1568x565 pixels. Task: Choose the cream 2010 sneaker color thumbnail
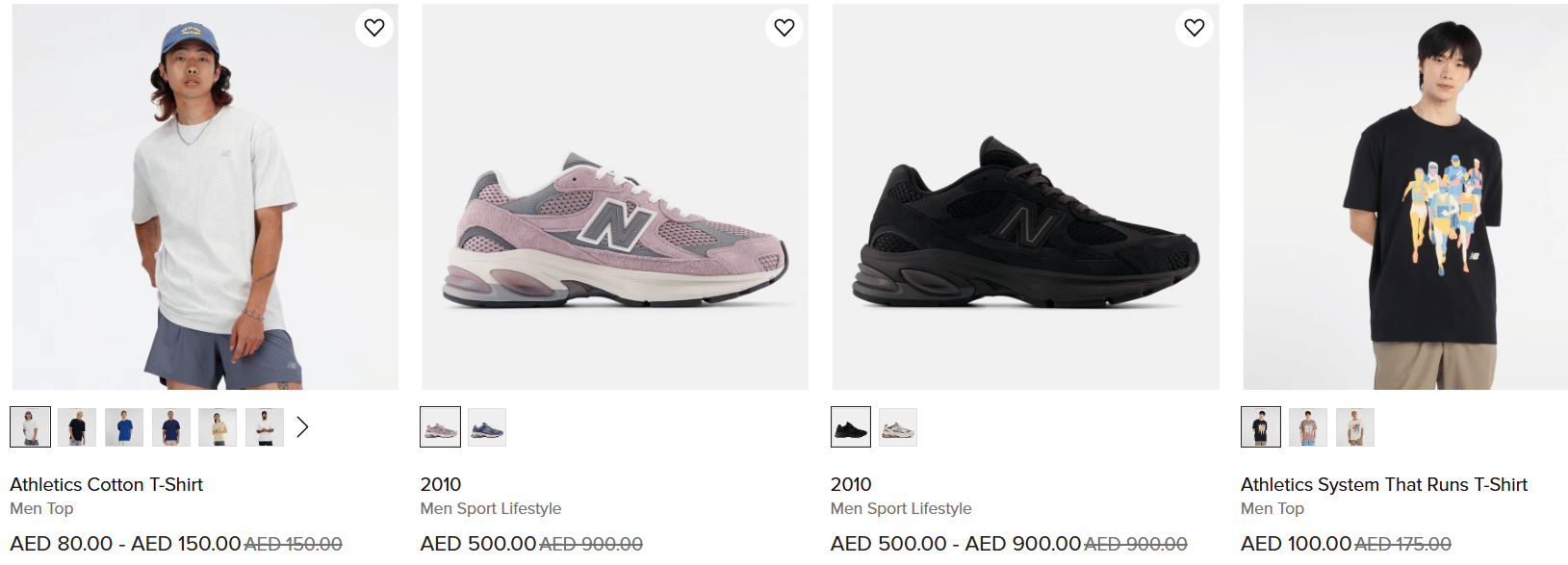(898, 427)
